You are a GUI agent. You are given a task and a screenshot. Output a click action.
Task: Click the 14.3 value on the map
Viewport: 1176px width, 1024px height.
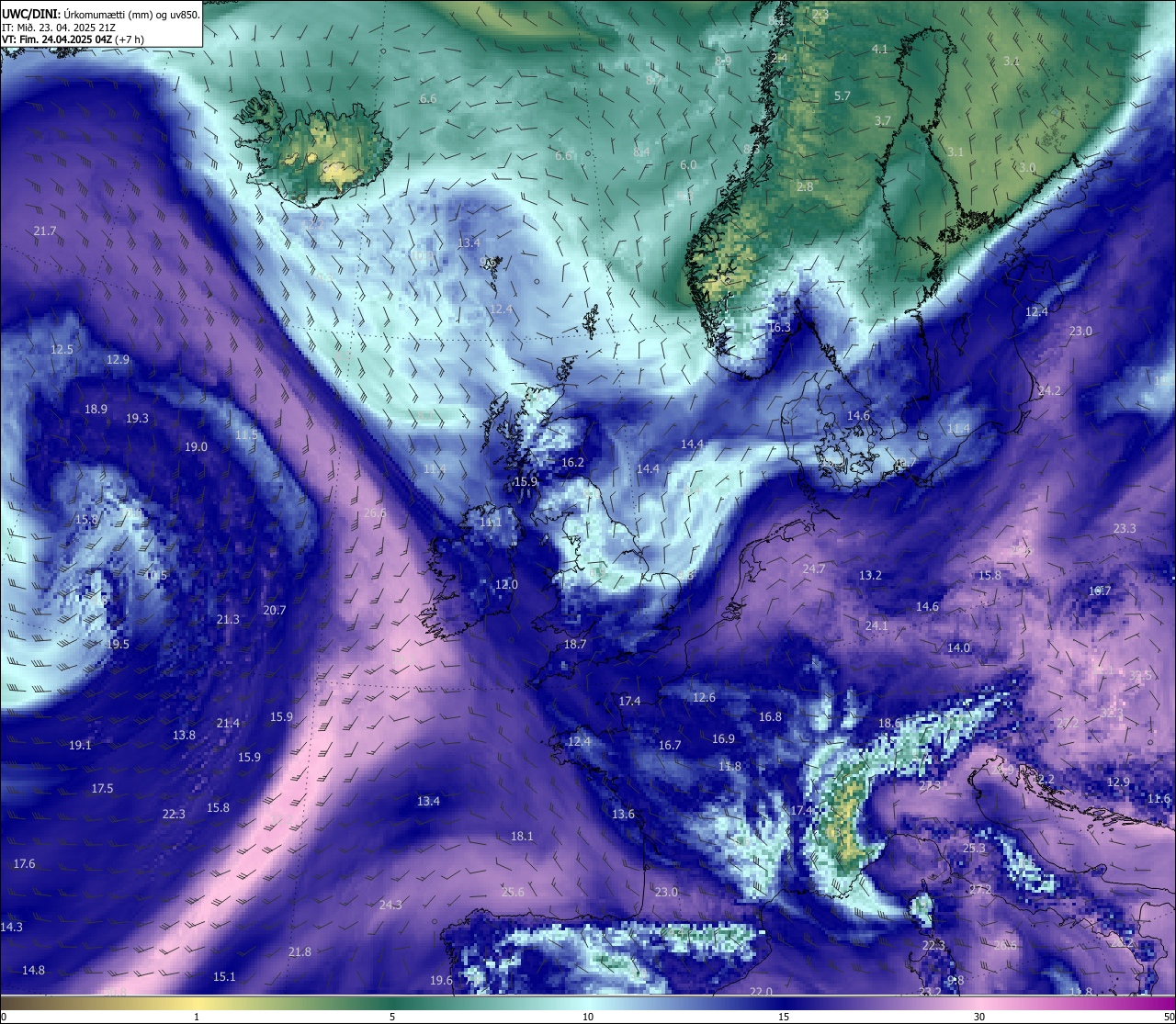click(11, 928)
